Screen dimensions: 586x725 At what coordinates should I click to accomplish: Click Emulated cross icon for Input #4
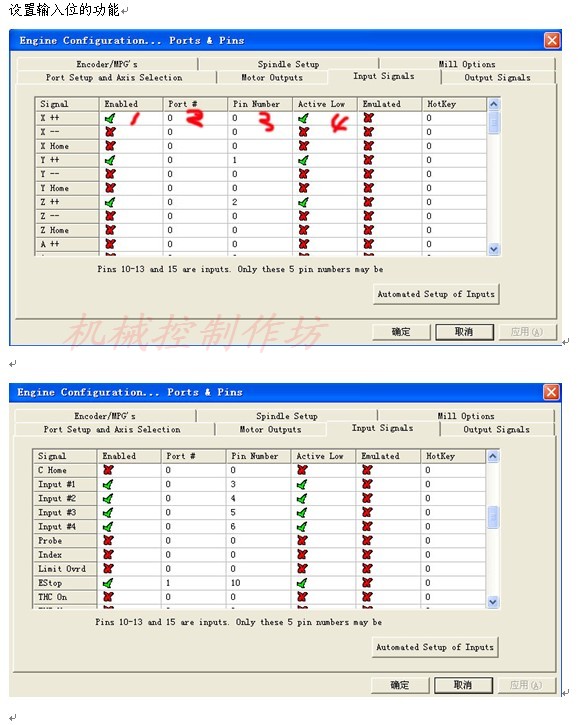coord(367,527)
